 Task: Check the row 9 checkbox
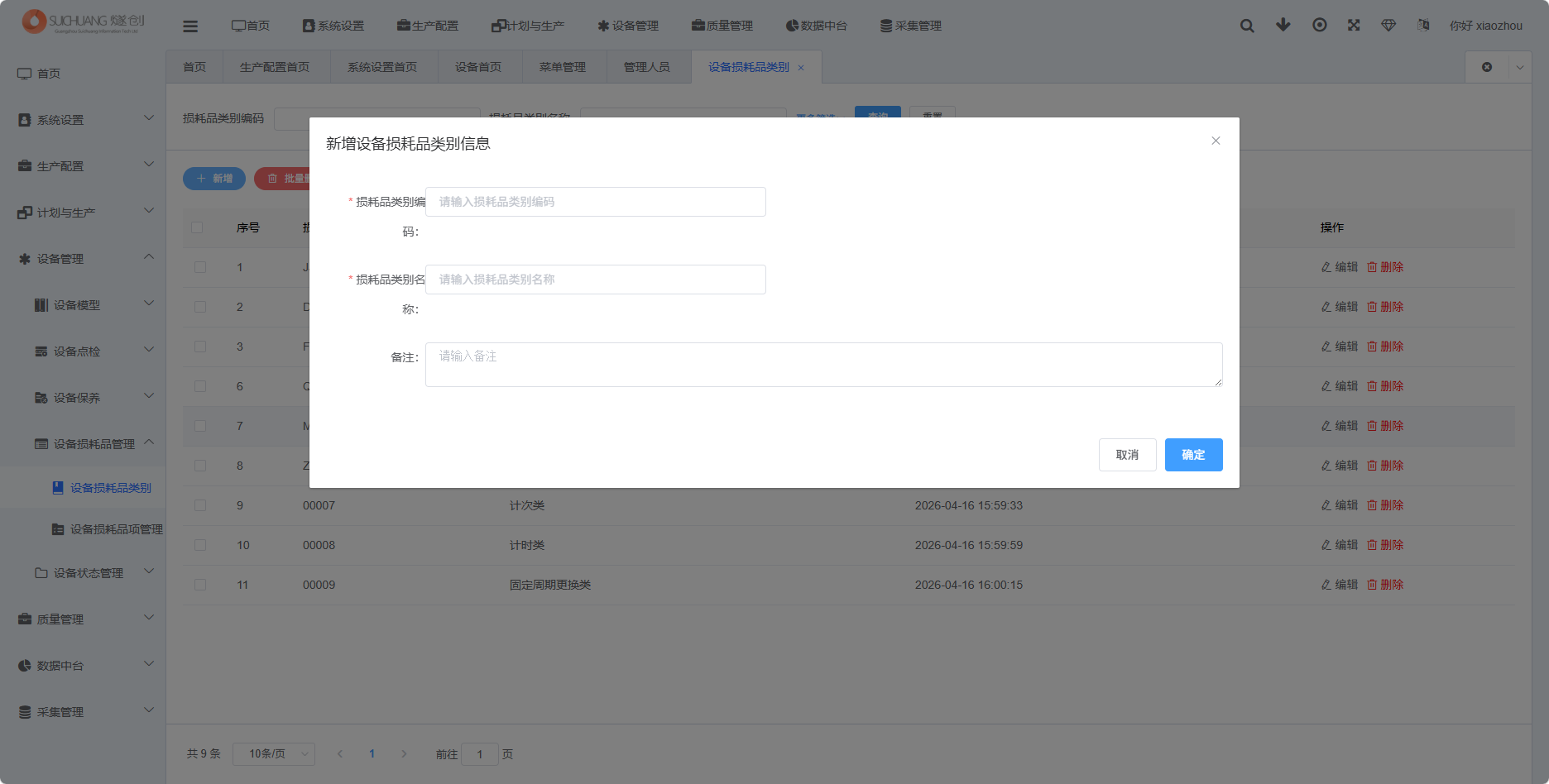click(x=200, y=505)
